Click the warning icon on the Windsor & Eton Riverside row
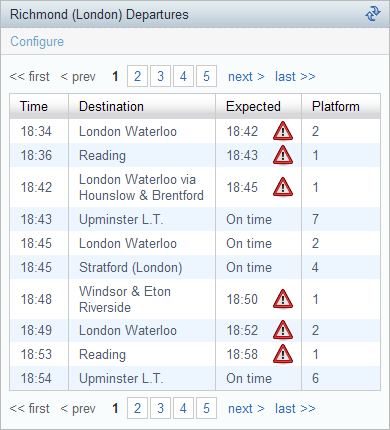The width and height of the screenshot is (390, 430). [283, 299]
